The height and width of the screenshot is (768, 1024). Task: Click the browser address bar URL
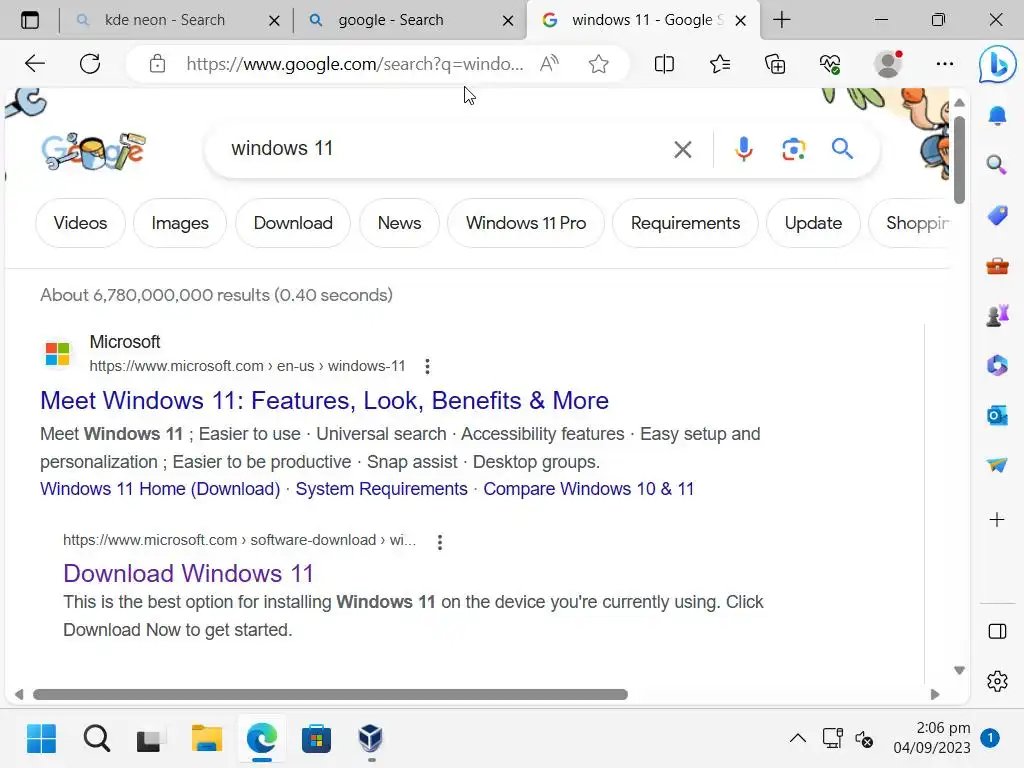pos(355,64)
